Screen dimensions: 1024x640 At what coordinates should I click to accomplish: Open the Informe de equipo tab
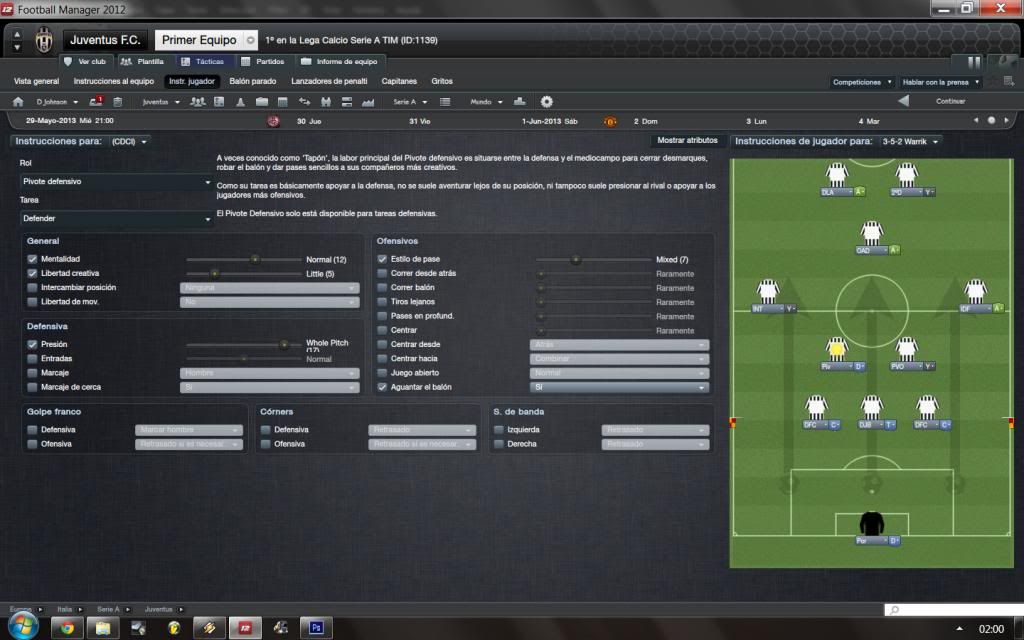click(340, 61)
